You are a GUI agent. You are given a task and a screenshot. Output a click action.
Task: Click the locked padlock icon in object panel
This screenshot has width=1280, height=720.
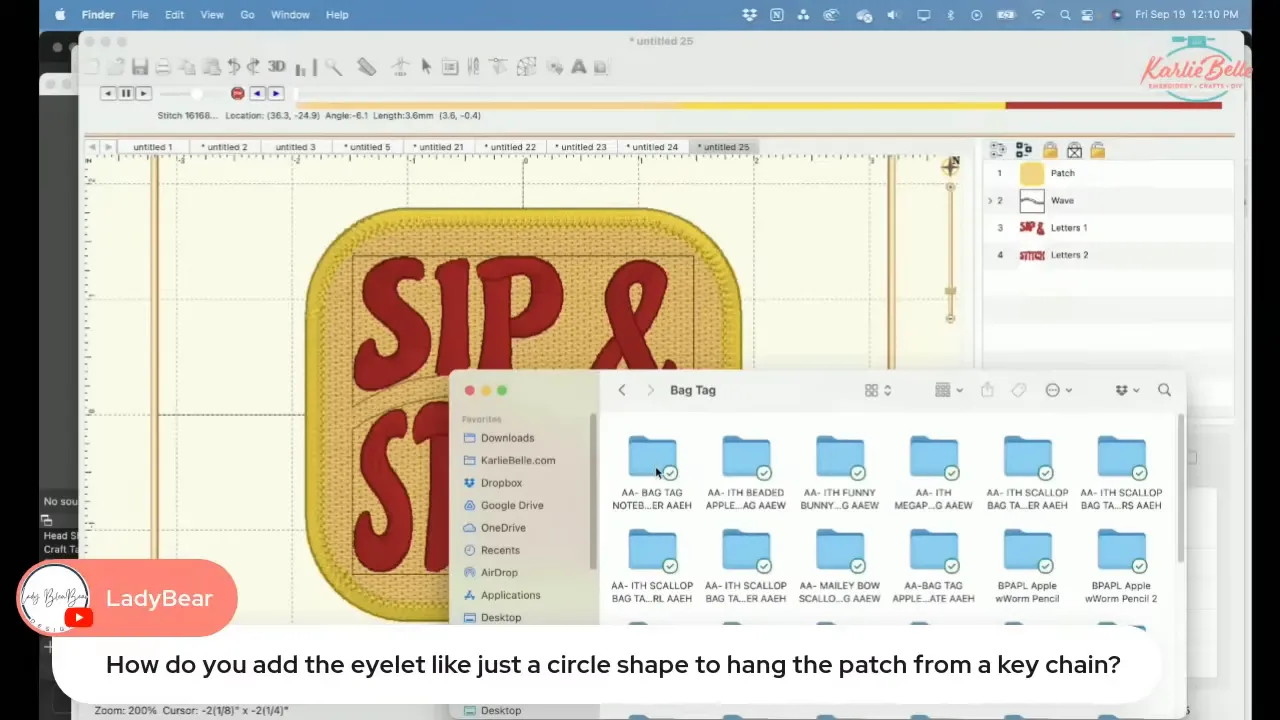coord(1050,150)
